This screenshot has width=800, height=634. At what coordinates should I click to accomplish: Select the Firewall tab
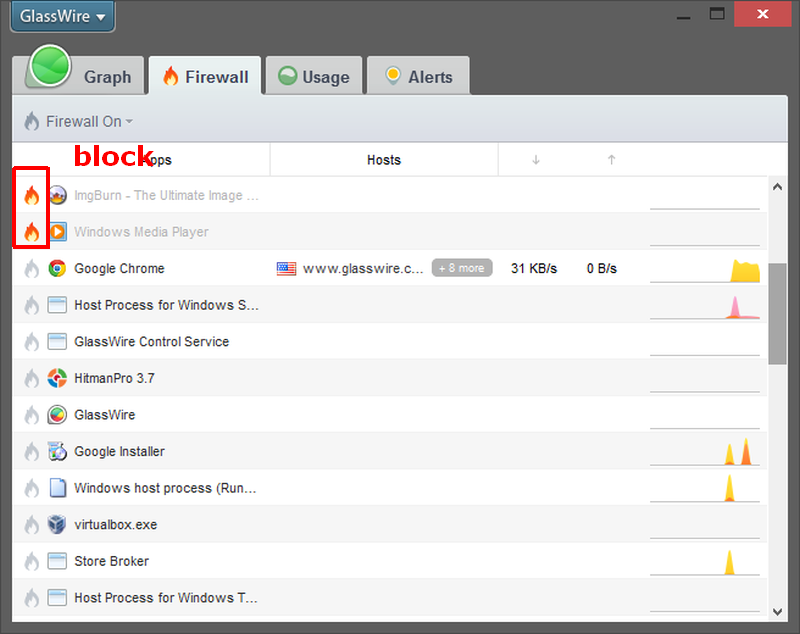pos(205,77)
